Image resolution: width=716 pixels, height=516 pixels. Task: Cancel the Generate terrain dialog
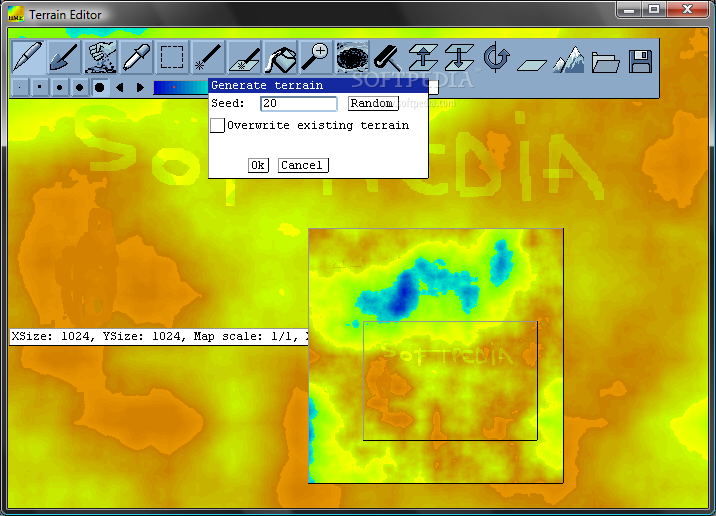[x=303, y=165]
